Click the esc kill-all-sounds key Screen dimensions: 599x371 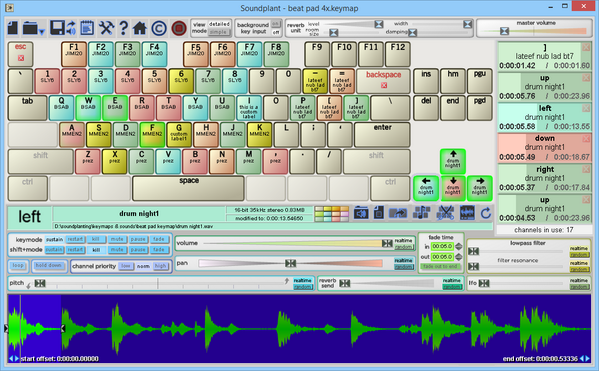coord(21,54)
